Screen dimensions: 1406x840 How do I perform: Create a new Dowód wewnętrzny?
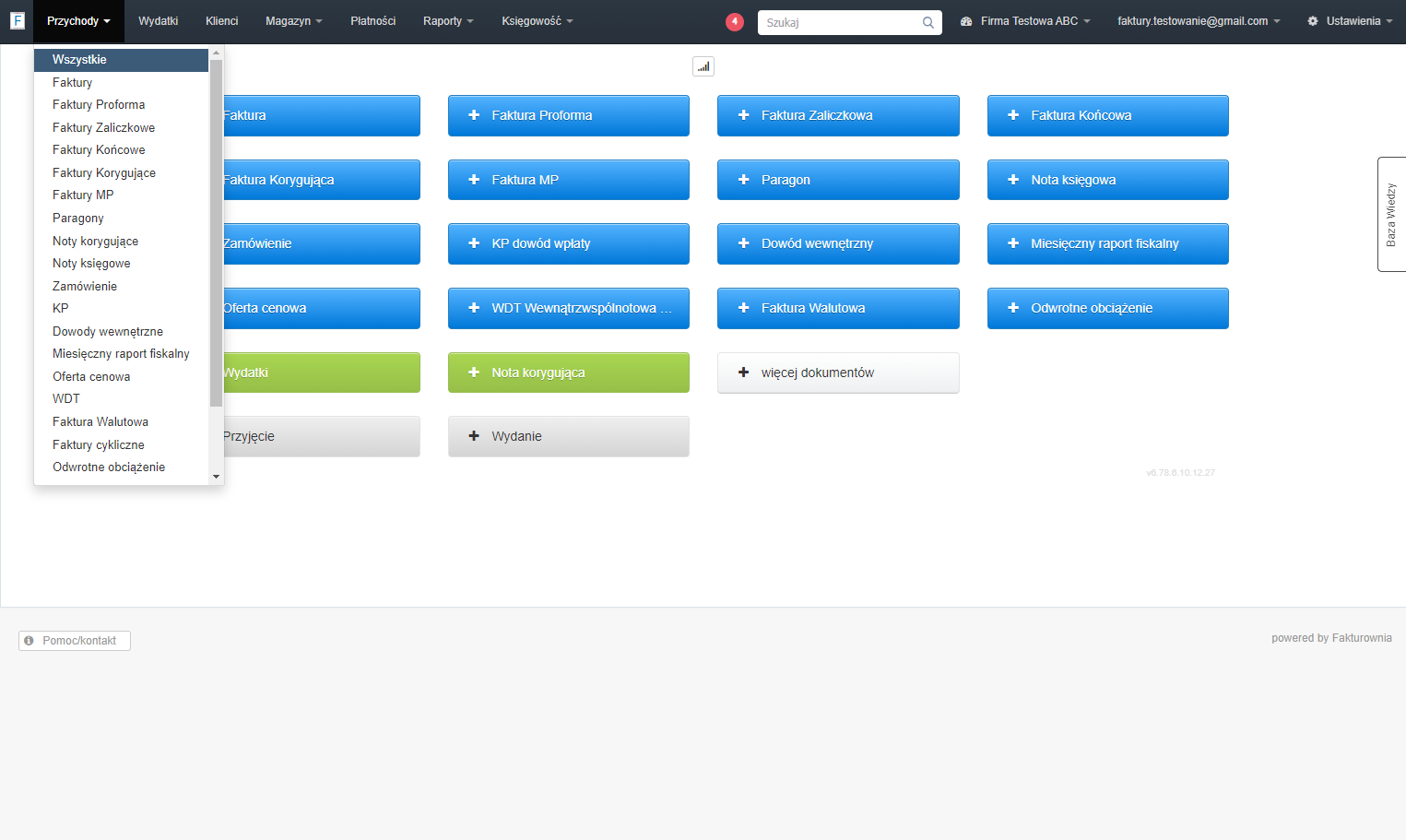coord(838,243)
